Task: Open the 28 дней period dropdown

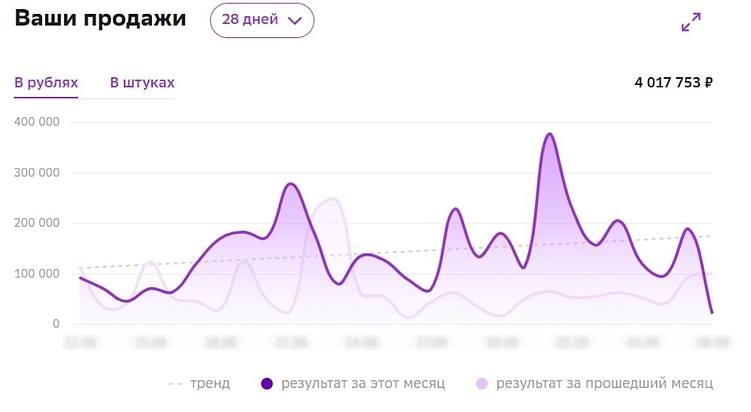Action: (x=262, y=20)
